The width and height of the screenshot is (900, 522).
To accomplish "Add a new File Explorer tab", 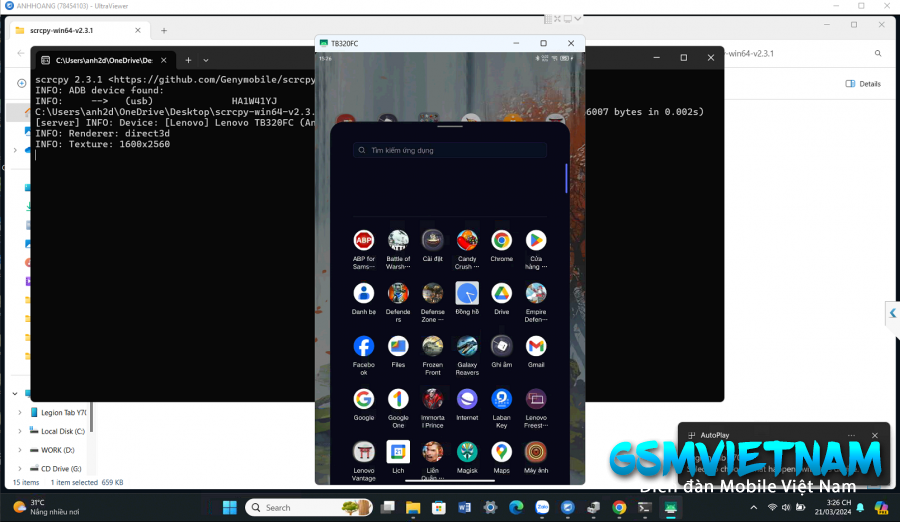I will click(x=164, y=30).
